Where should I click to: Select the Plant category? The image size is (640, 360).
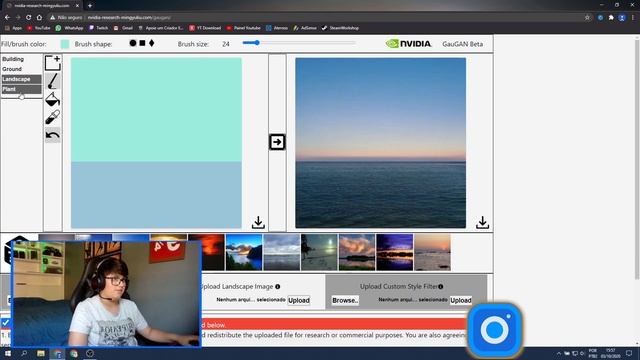click(21, 89)
